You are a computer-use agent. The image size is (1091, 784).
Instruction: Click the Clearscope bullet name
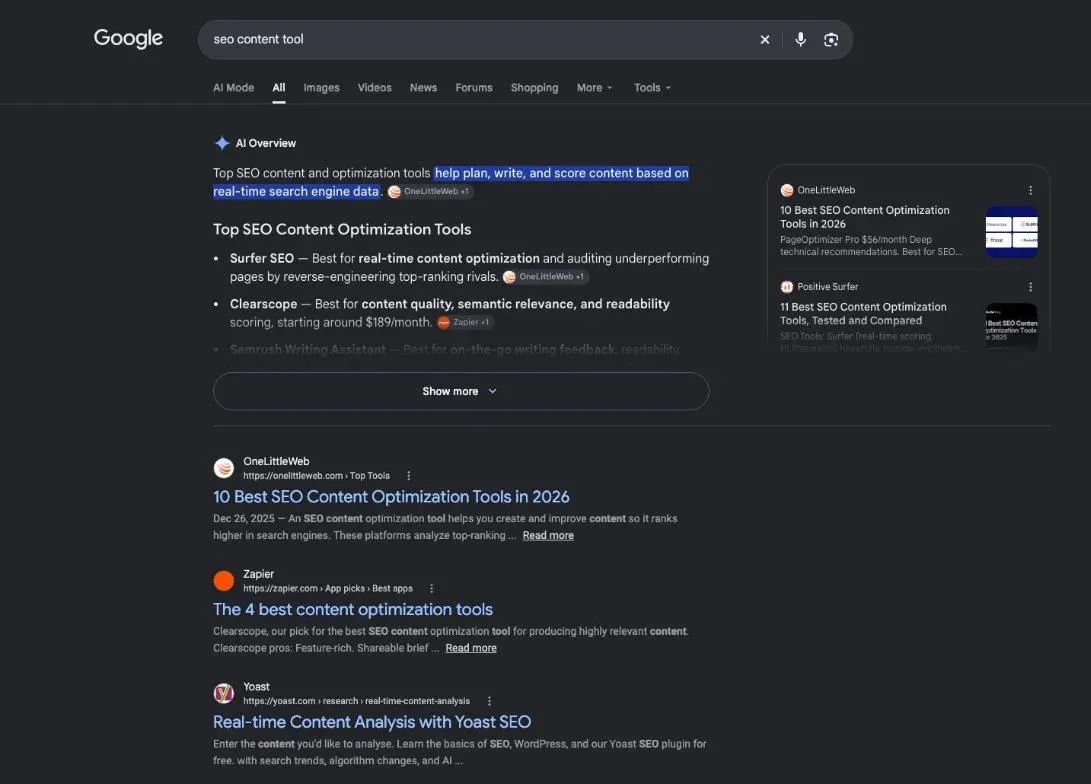[x=263, y=304]
